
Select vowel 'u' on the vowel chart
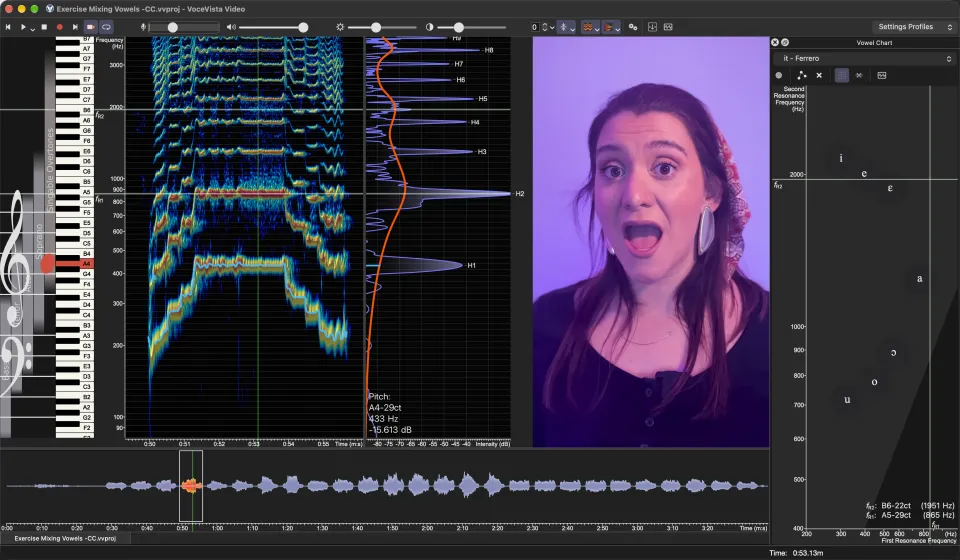(847, 400)
